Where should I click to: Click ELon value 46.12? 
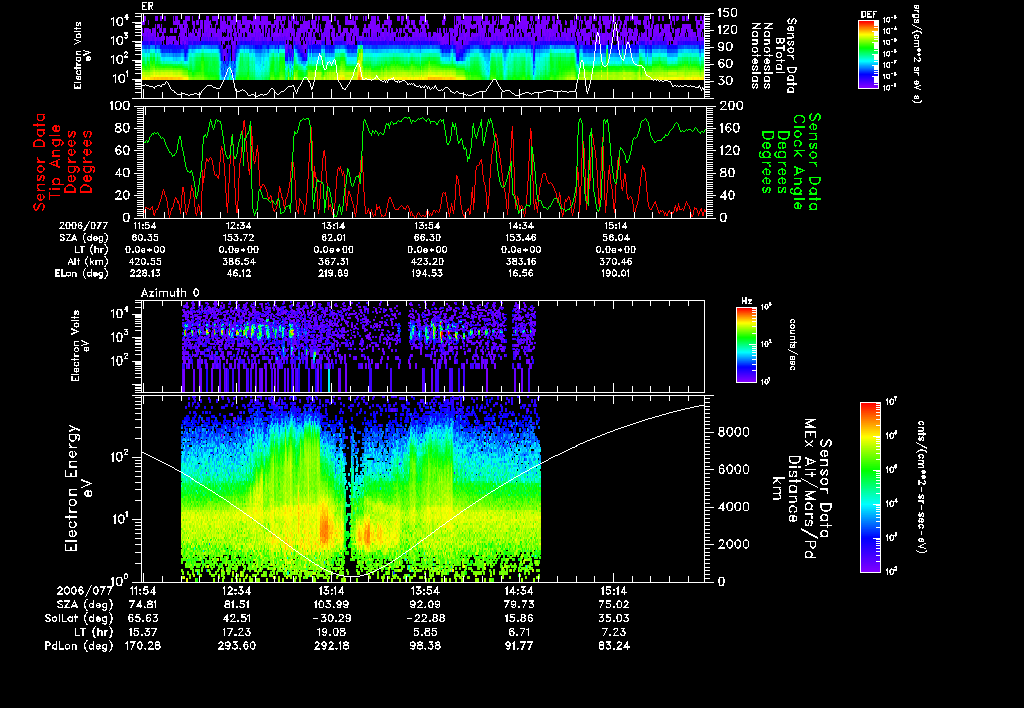coord(238,273)
